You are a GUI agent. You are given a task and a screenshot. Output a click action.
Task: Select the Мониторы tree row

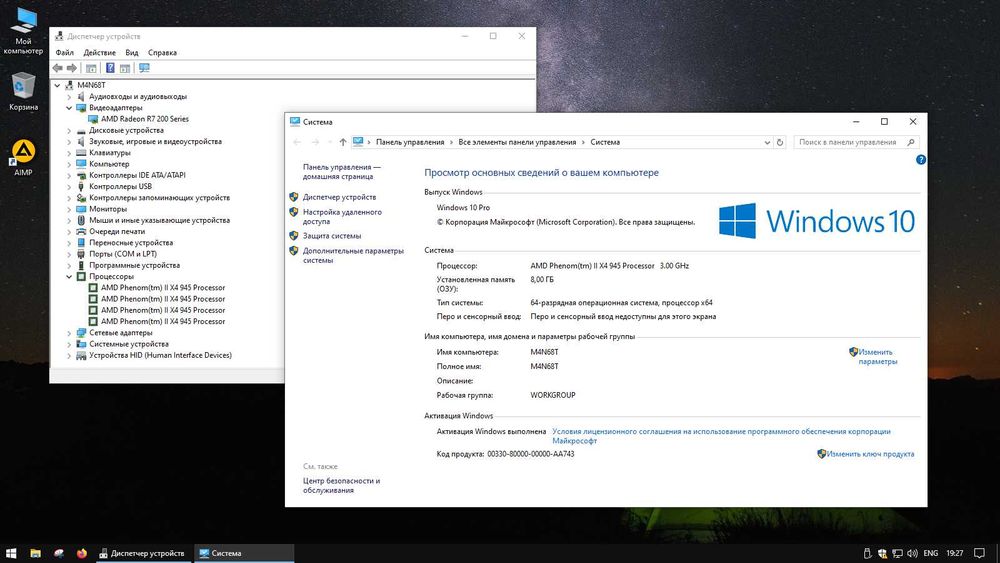[x=107, y=209]
